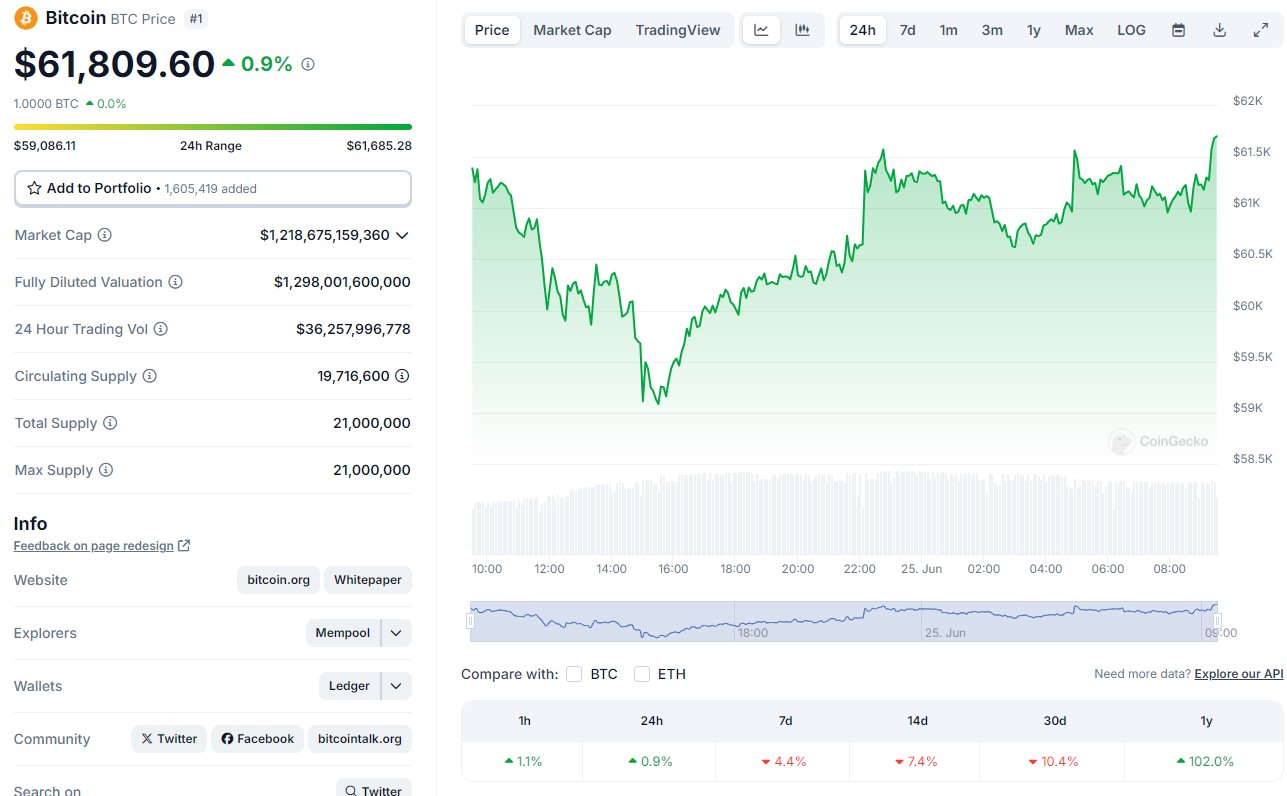Open Market Cap info tooltip icon
Image resolution: width=1287 pixels, height=796 pixels.
click(x=105, y=235)
